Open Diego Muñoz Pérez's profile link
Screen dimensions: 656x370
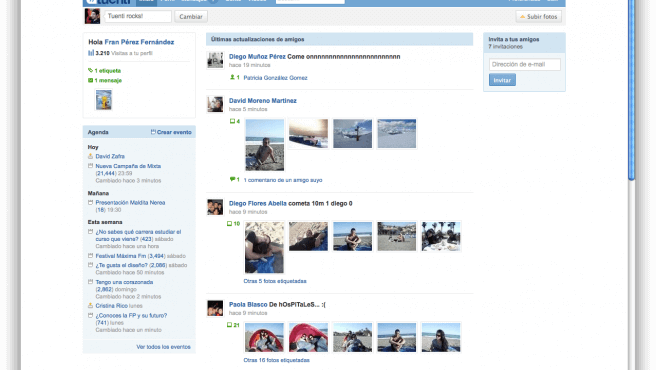click(257, 57)
